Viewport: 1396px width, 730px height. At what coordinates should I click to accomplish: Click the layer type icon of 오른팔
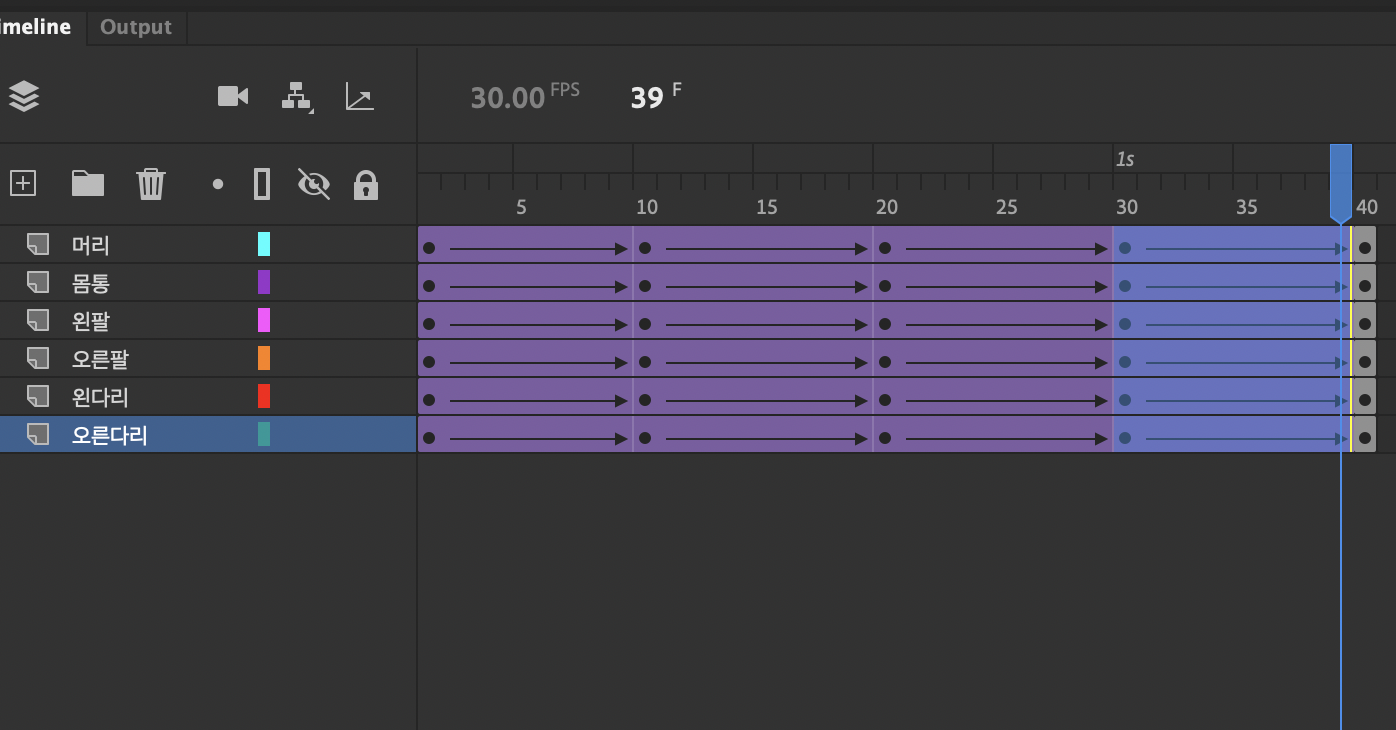coord(38,358)
